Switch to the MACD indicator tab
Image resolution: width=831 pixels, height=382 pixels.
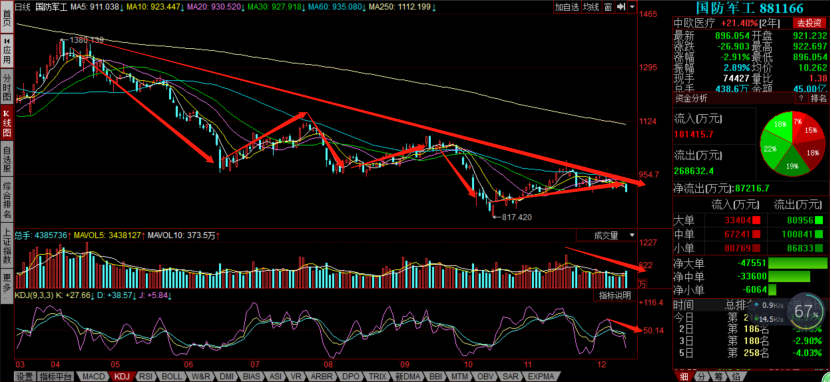[x=93, y=377]
